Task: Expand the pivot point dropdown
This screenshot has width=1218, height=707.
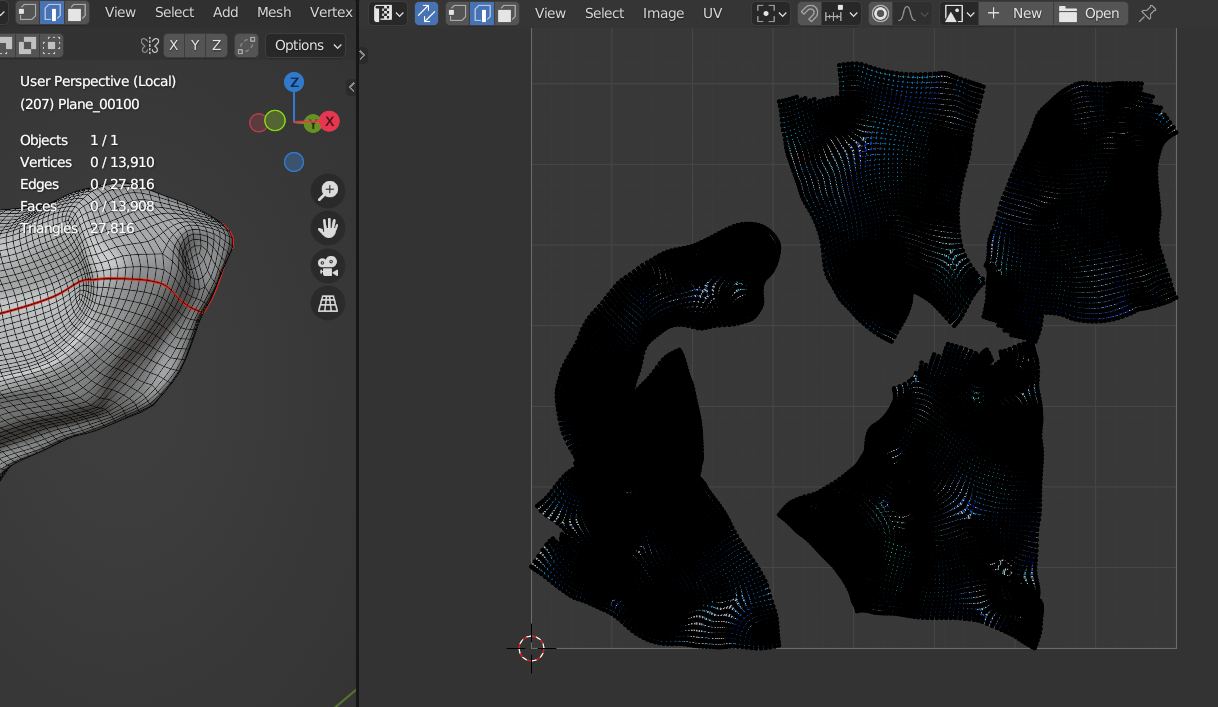Action: 771,13
